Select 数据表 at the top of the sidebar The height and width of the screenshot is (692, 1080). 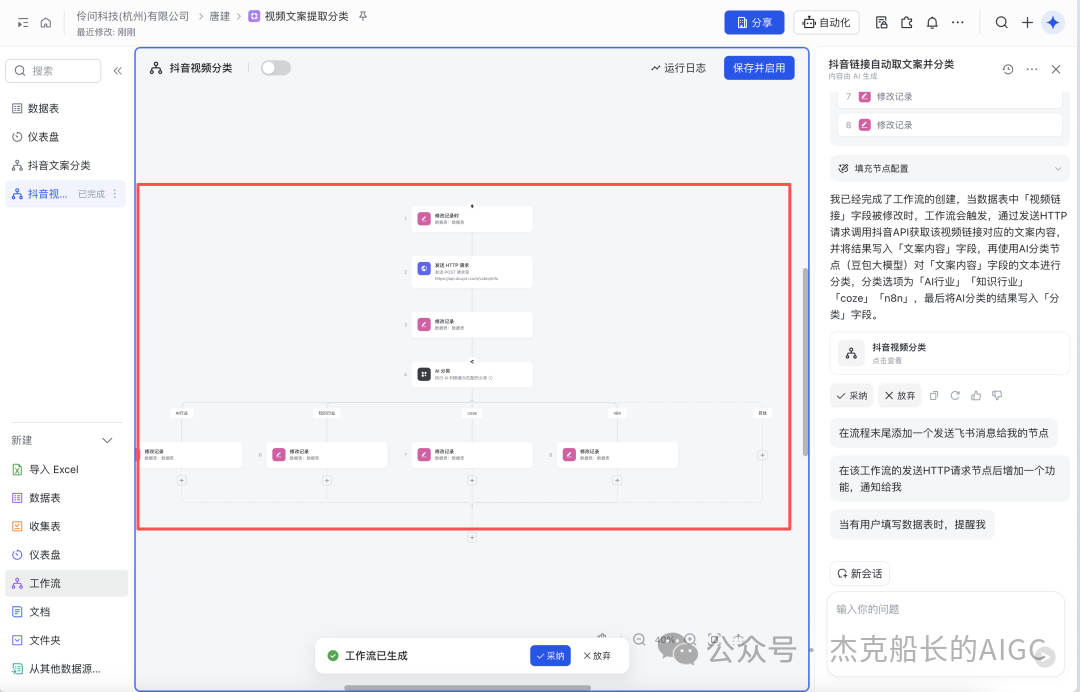(63, 108)
